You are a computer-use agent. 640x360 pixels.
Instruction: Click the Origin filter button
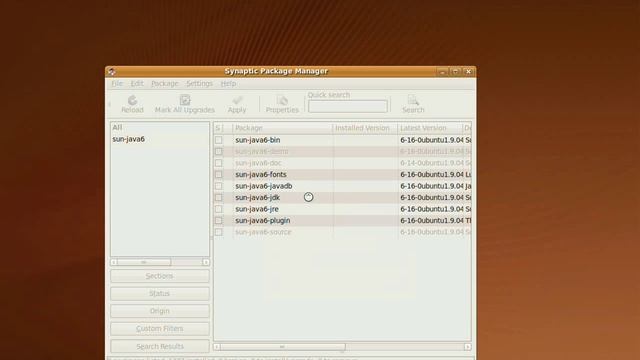click(x=160, y=311)
